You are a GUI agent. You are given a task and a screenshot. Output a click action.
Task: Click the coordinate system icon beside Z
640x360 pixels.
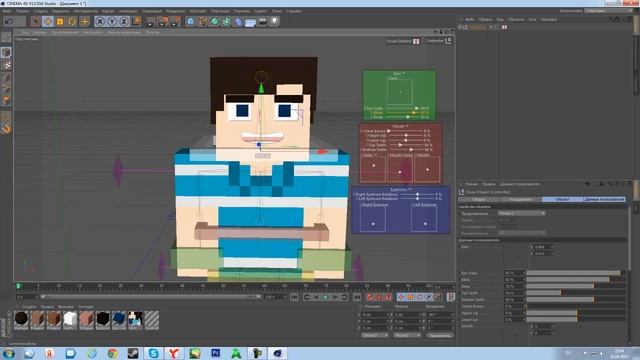[136, 21]
